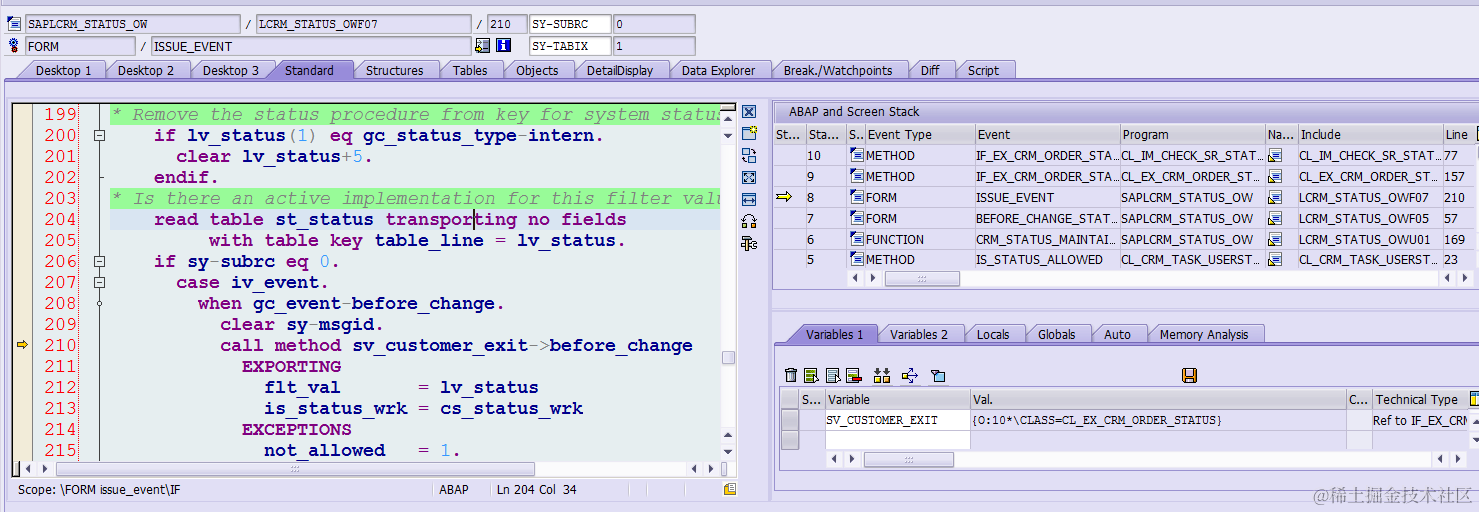Click the CRM_STATUS_MAINTAI... event cell
The image size is (1479, 512).
coord(1047,239)
